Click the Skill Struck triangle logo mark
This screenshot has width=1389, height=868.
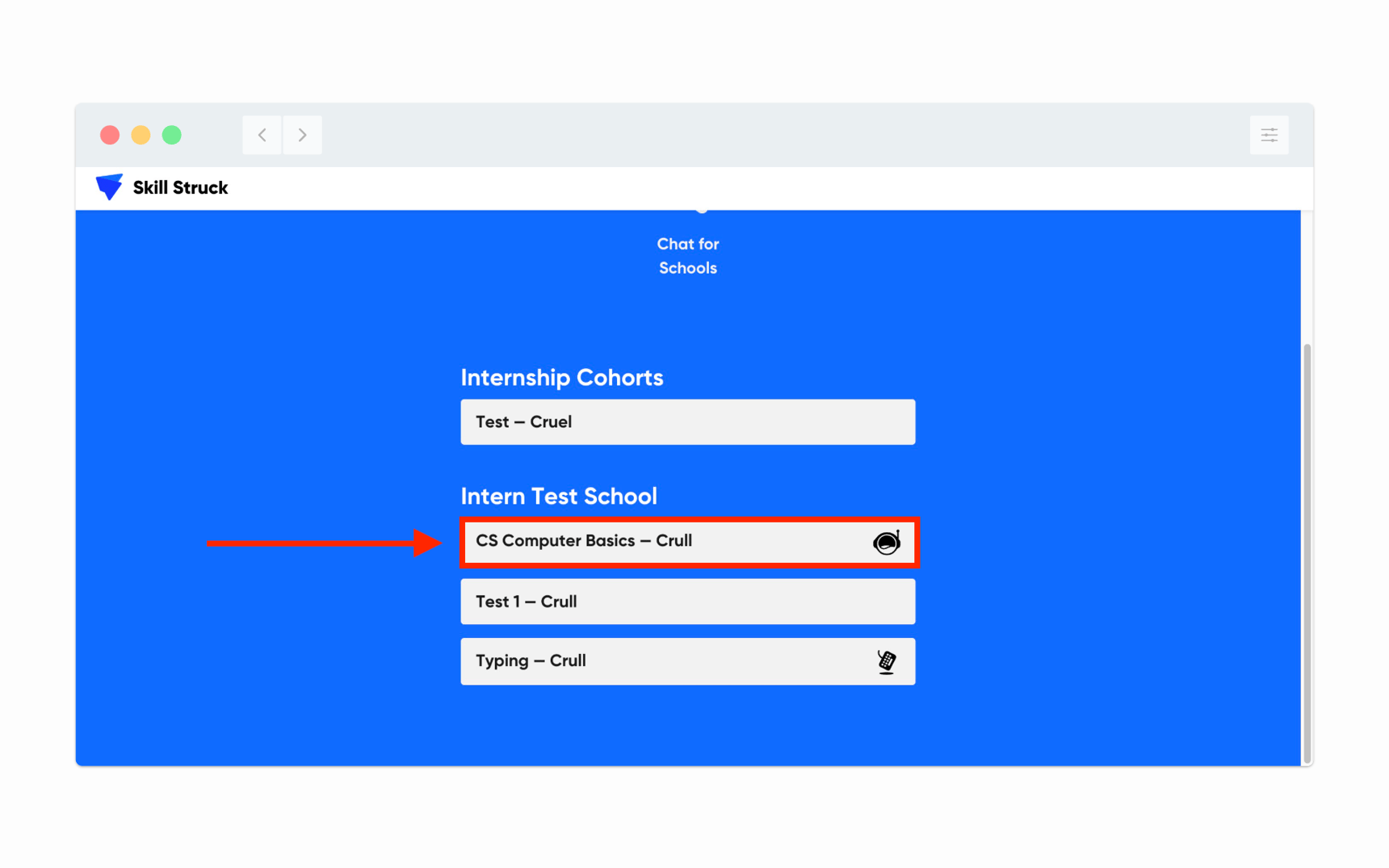click(x=109, y=187)
